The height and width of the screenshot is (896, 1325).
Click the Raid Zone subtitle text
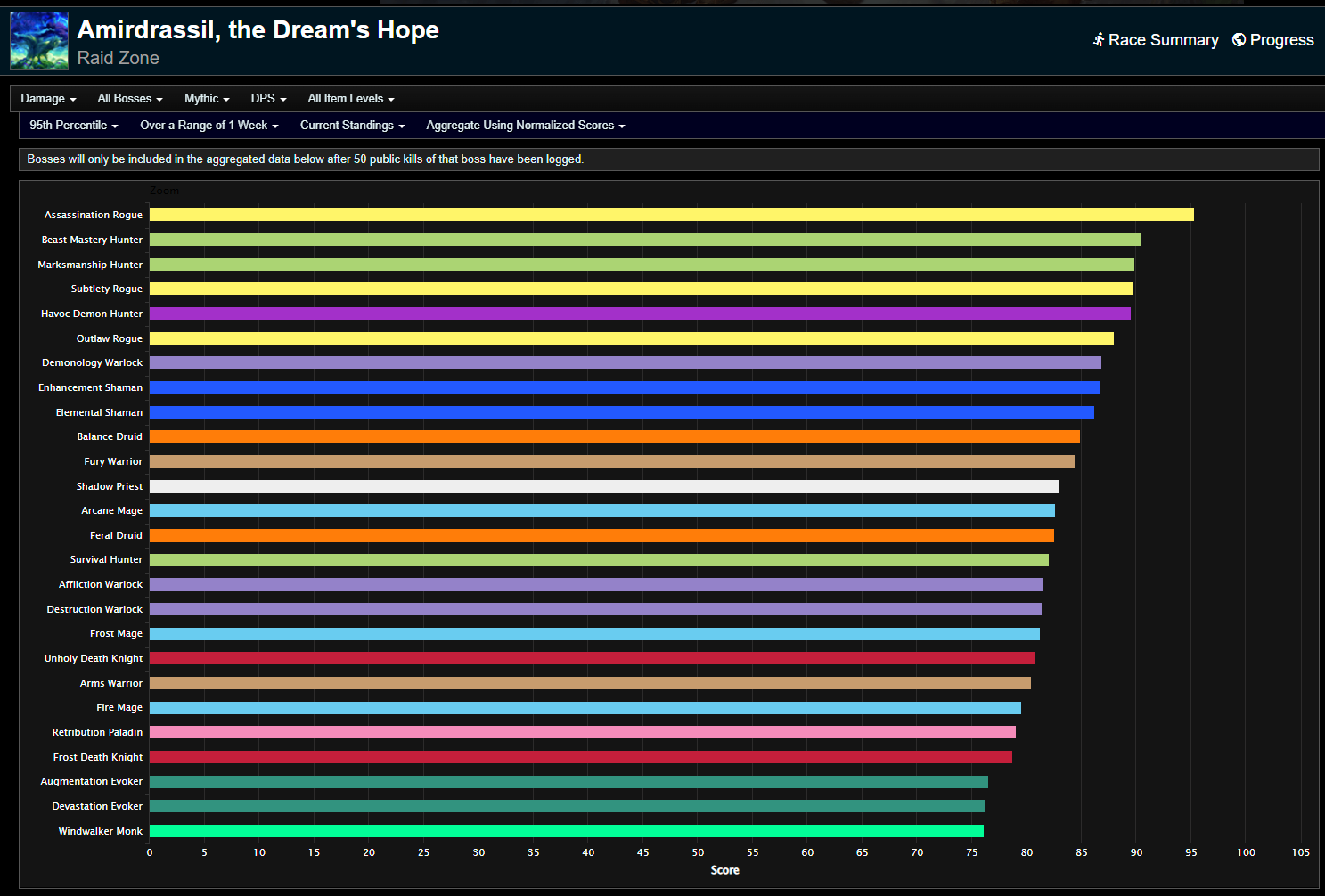(119, 59)
